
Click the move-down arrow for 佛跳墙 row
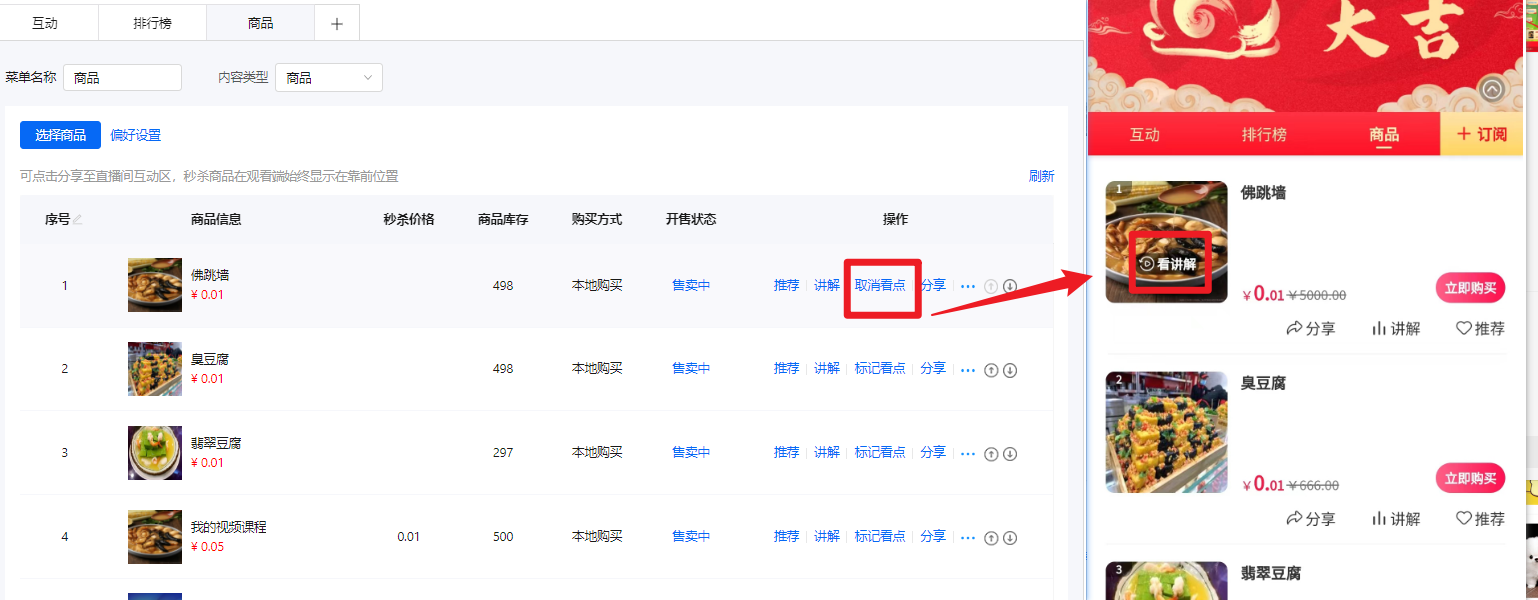pos(1010,286)
